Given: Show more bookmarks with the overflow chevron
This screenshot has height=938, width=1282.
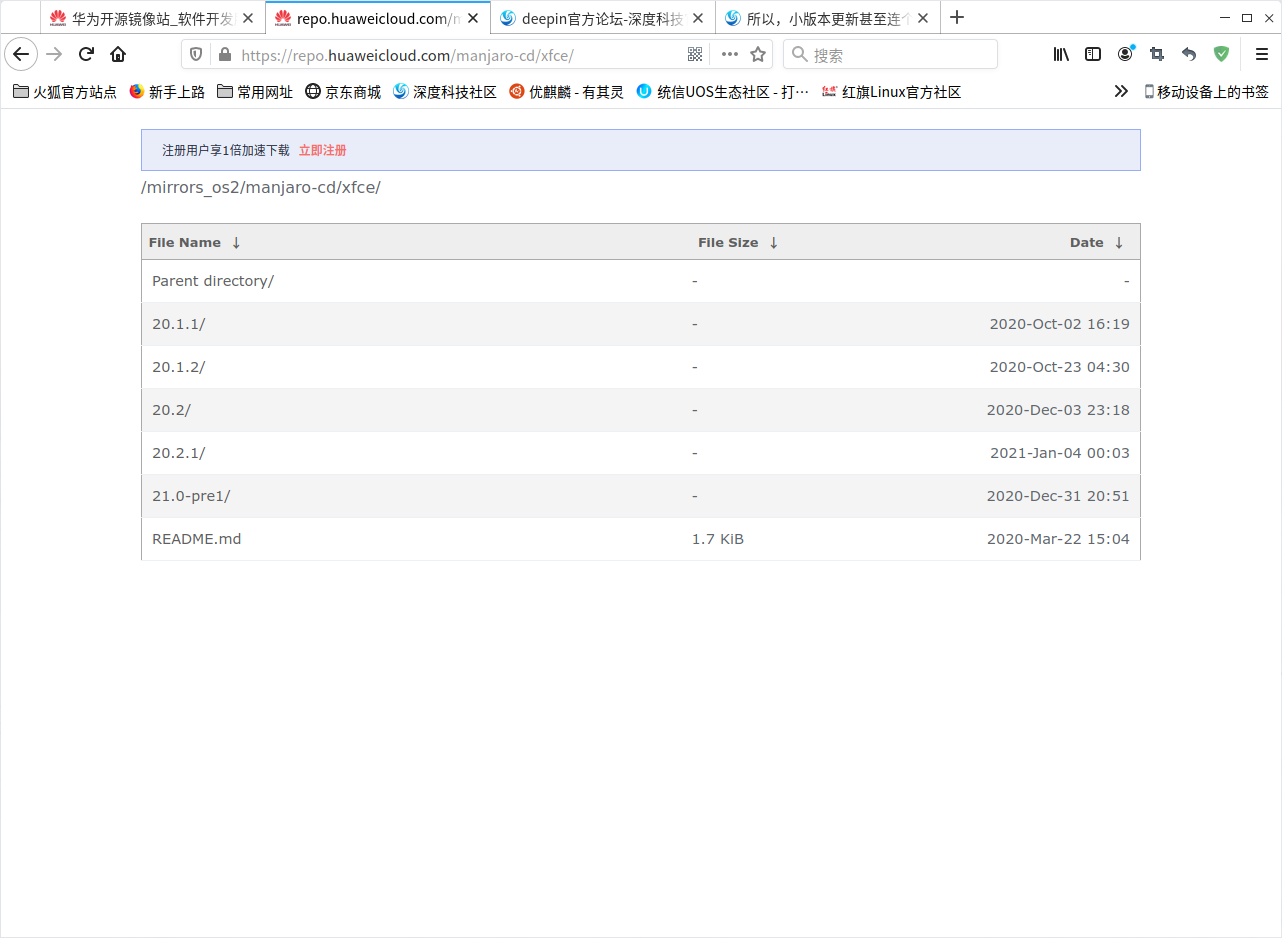Looking at the screenshot, I should [1121, 91].
